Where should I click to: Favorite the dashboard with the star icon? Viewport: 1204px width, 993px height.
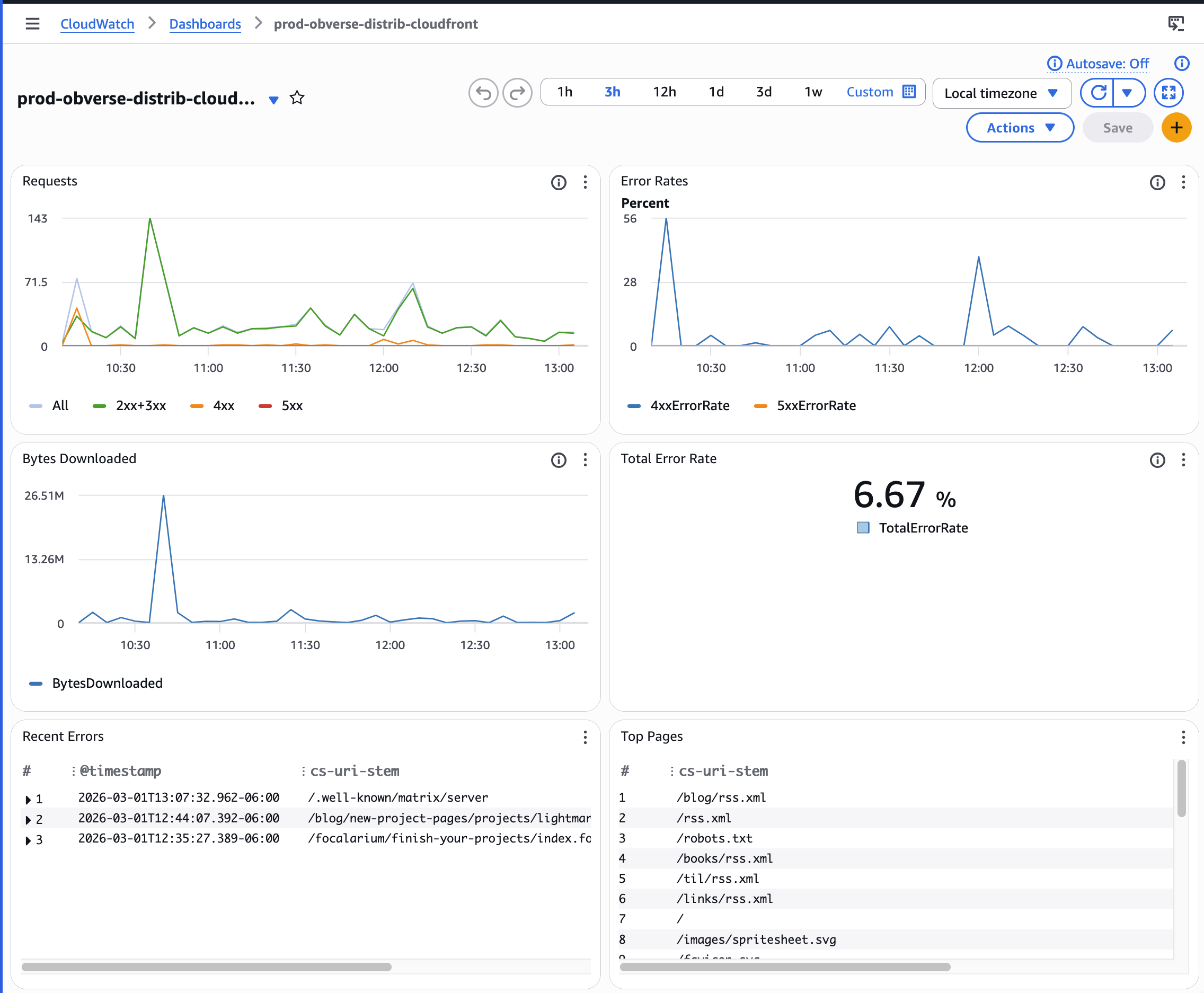(x=297, y=99)
